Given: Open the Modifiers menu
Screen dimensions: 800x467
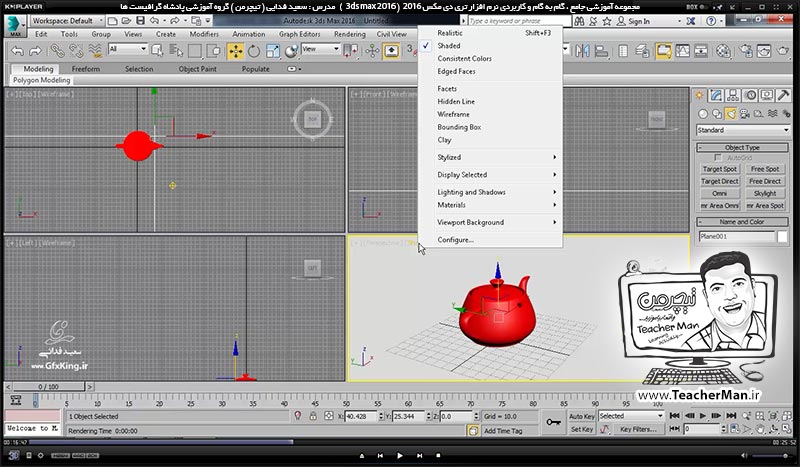Looking at the screenshot, I should pyautogui.click(x=204, y=34).
